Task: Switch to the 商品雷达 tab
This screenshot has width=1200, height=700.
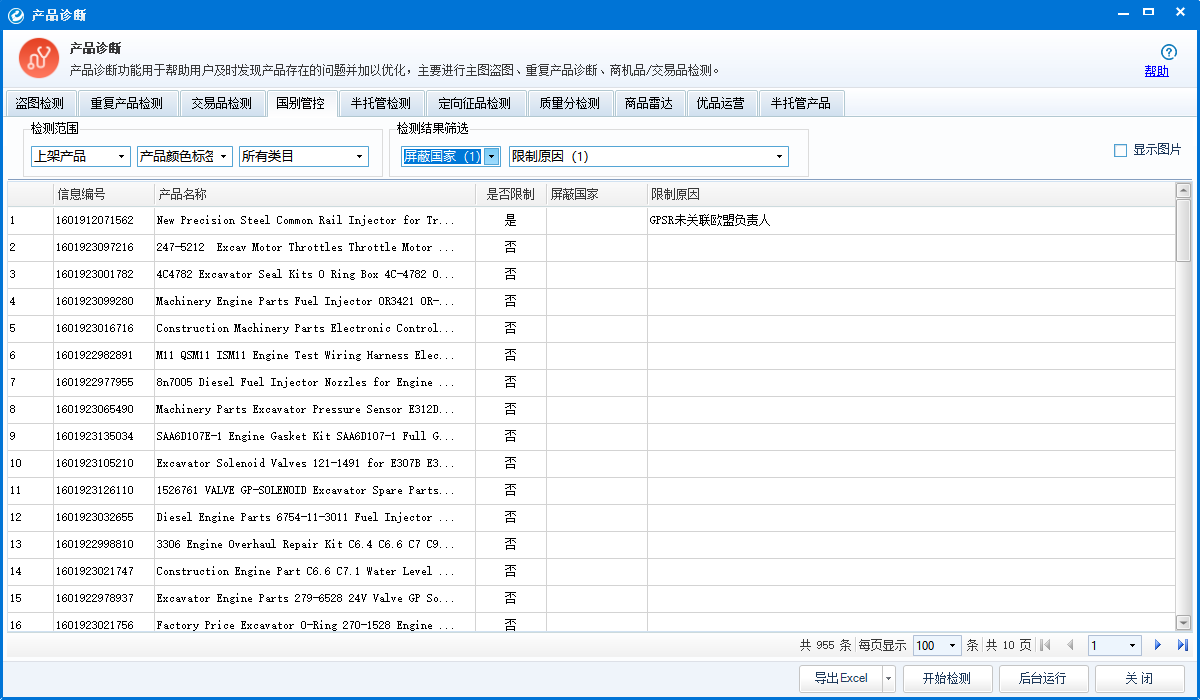Action: [648, 103]
